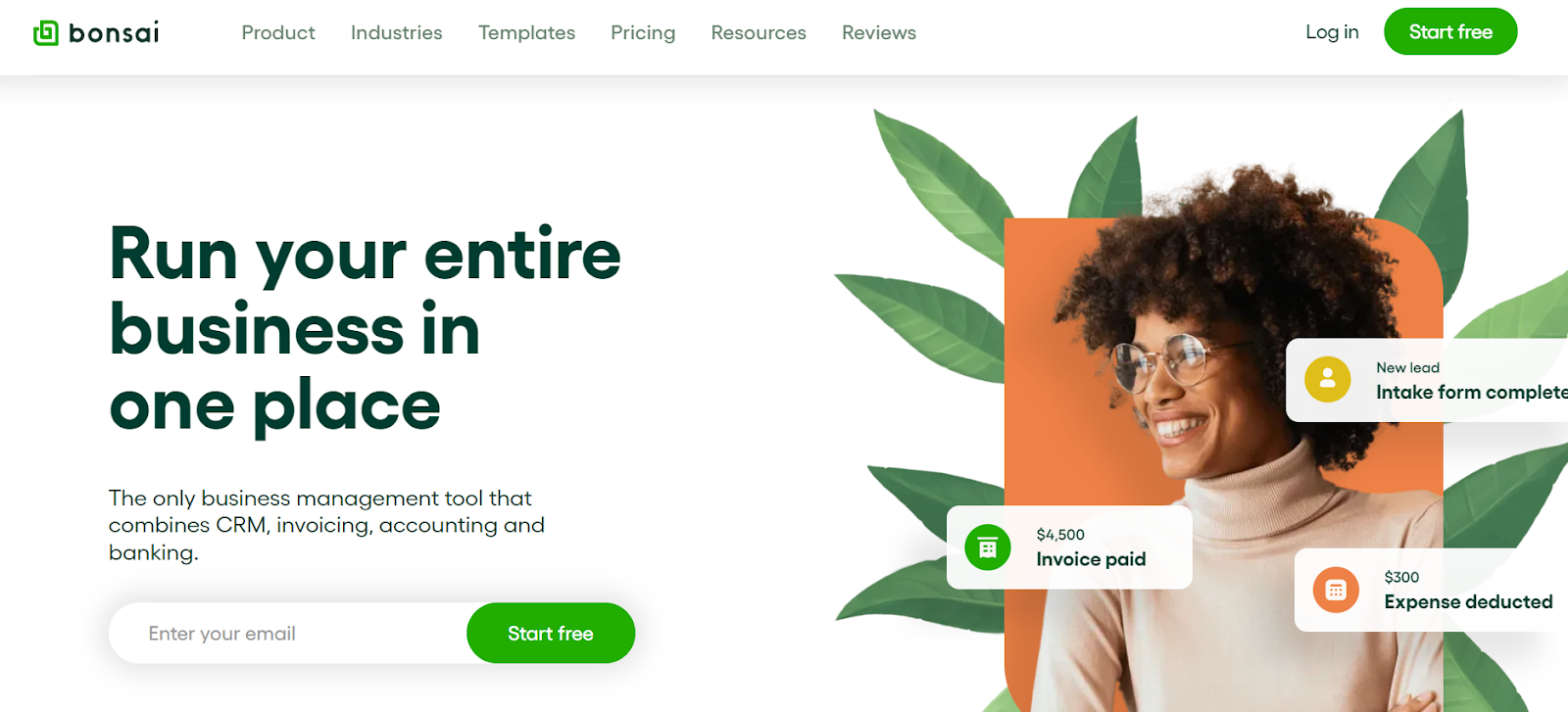This screenshot has width=1568, height=712.
Task: Go to the Reviews page
Action: point(879,33)
